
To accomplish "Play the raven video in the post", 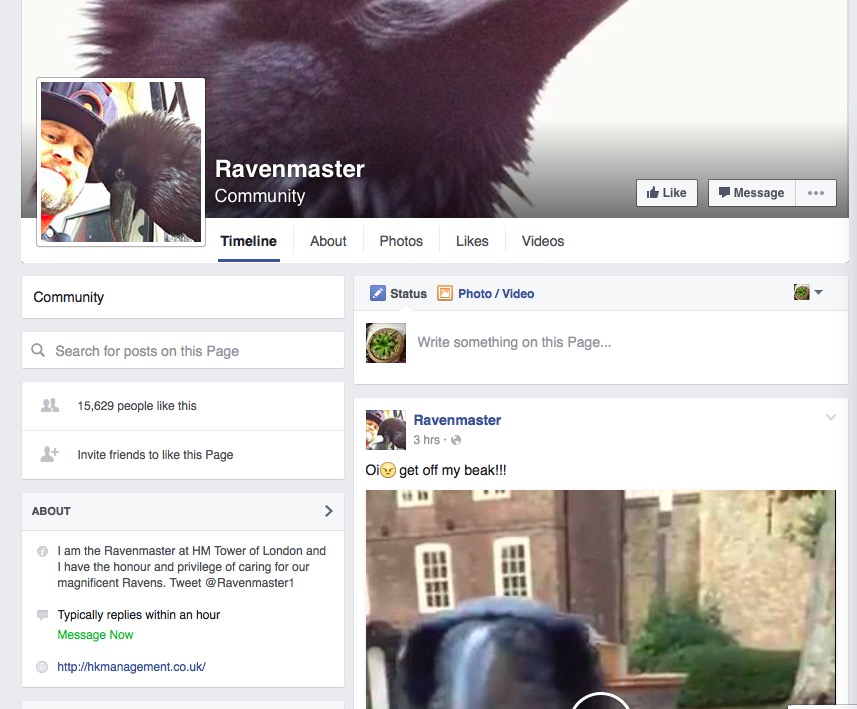I will click(x=601, y=703).
